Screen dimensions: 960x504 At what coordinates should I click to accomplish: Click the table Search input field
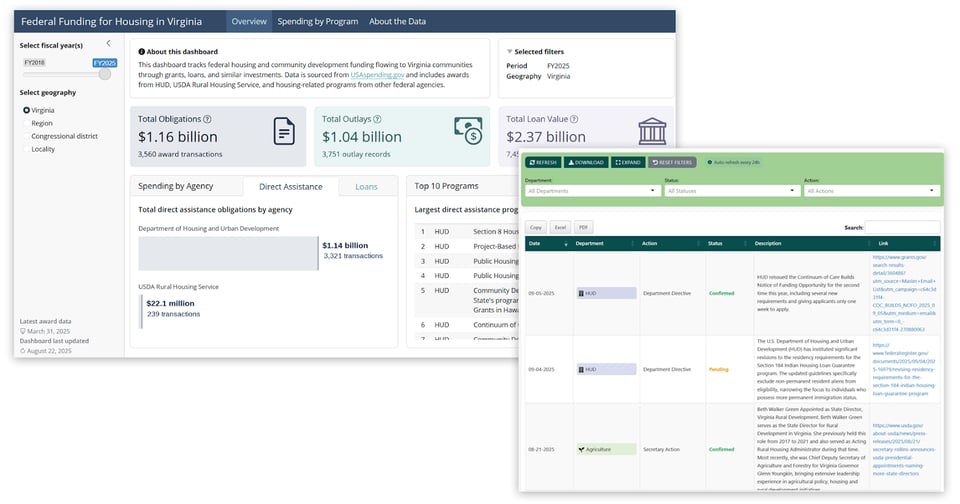(903, 227)
